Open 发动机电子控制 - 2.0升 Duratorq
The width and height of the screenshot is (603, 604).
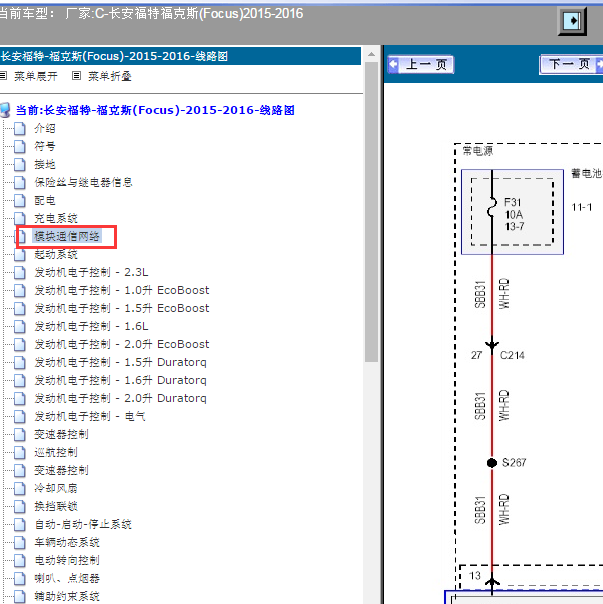pos(121,398)
